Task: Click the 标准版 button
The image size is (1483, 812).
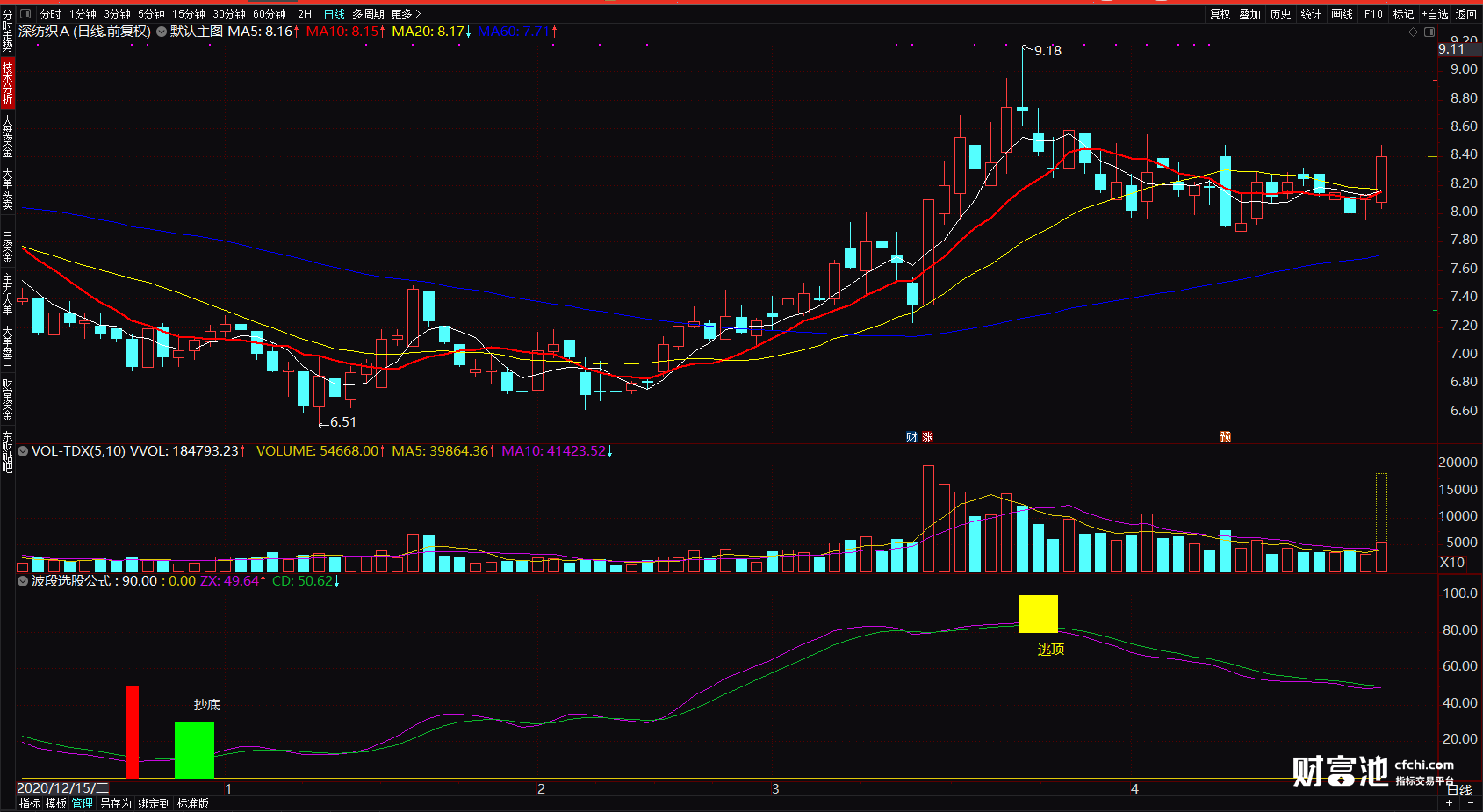Action: point(193,803)
